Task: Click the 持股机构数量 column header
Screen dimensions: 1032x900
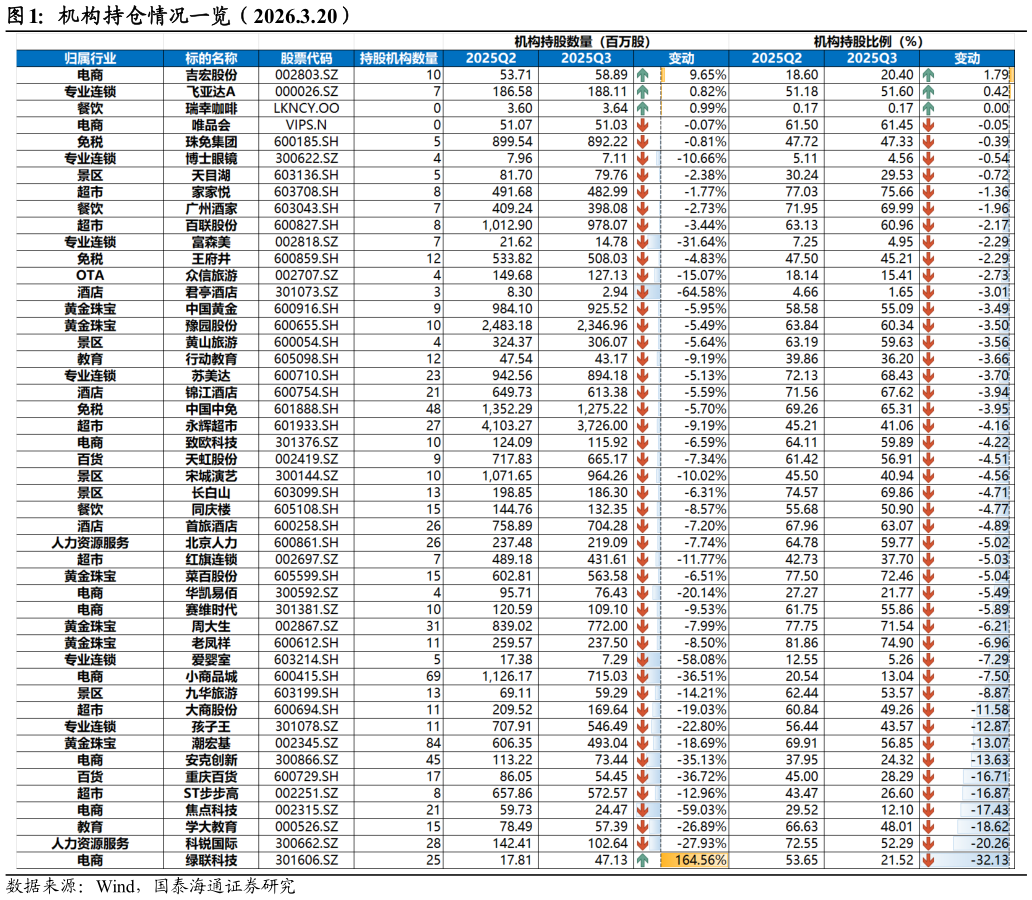Action: pos(398,59)
